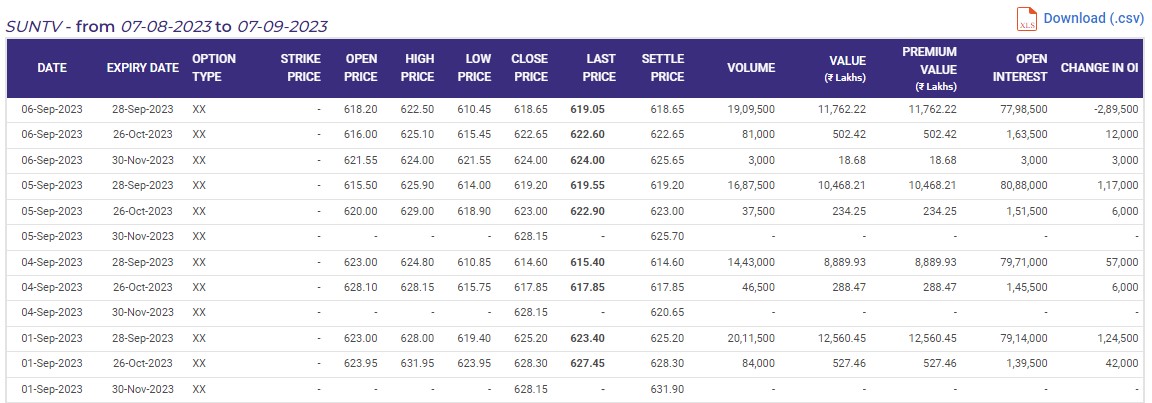The height and width of the screenshot is (403, 1152).
Task: Select the 1,24,500 change in OI cell
Action: pyautogui.click(x=1115, y=339)
